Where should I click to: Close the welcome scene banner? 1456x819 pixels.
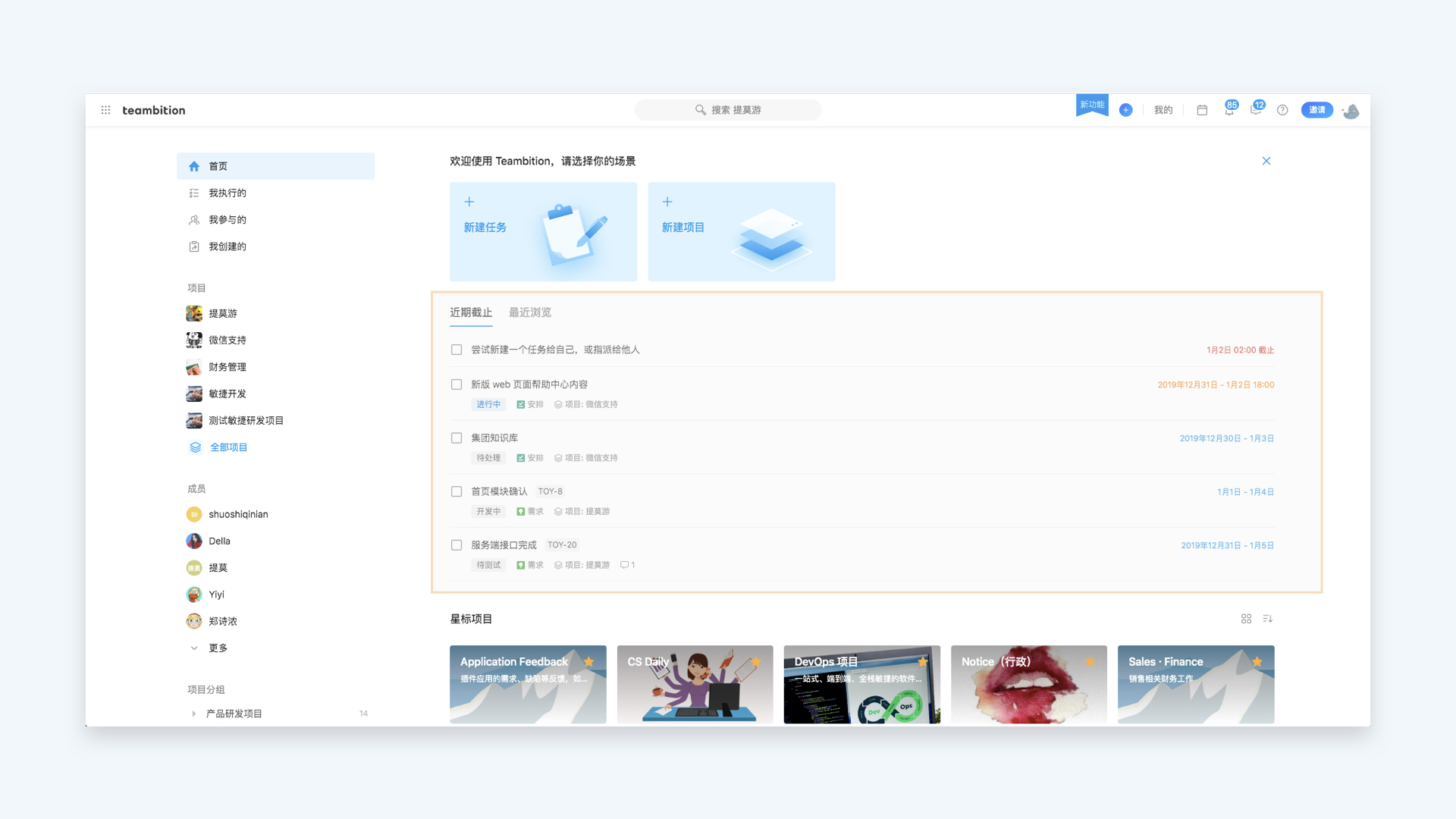click(x=1266, y=161)
